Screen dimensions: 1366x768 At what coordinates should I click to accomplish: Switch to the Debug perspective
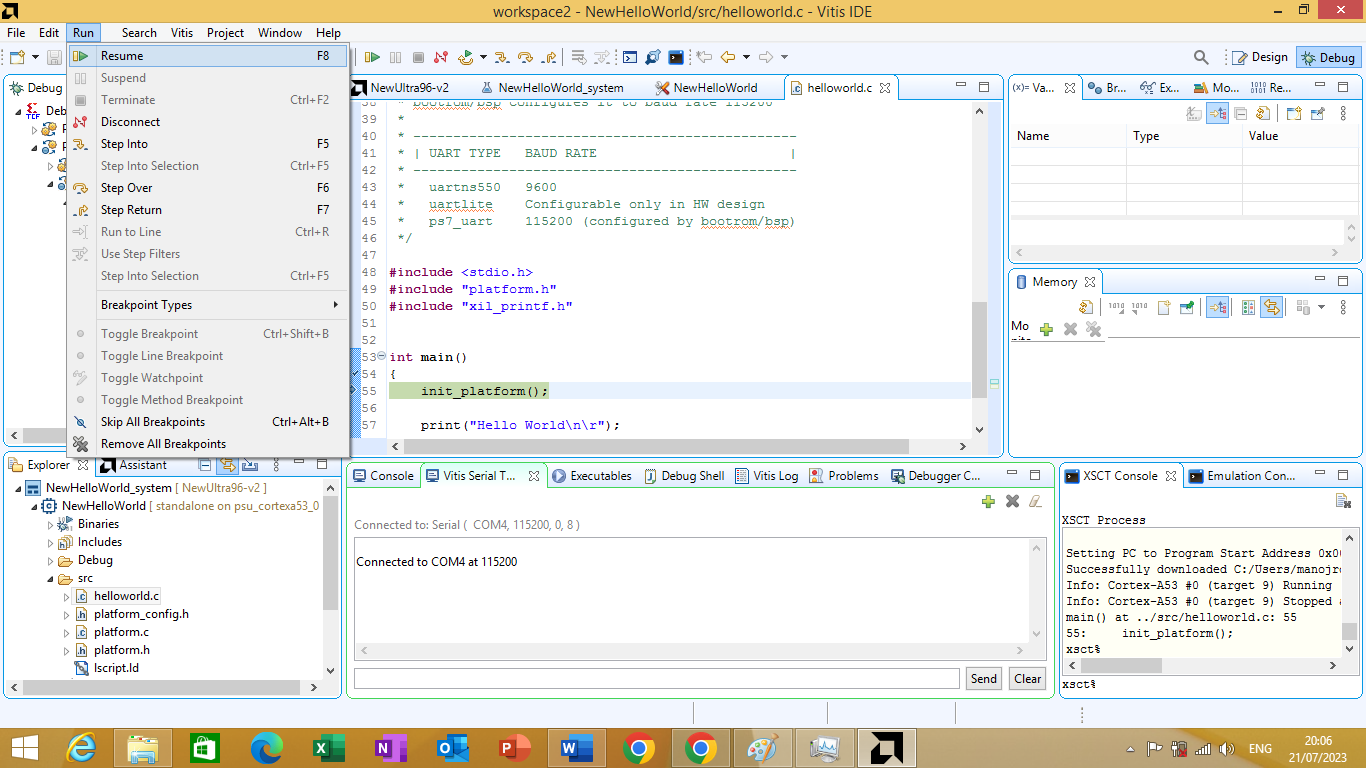coord(1328,57)
